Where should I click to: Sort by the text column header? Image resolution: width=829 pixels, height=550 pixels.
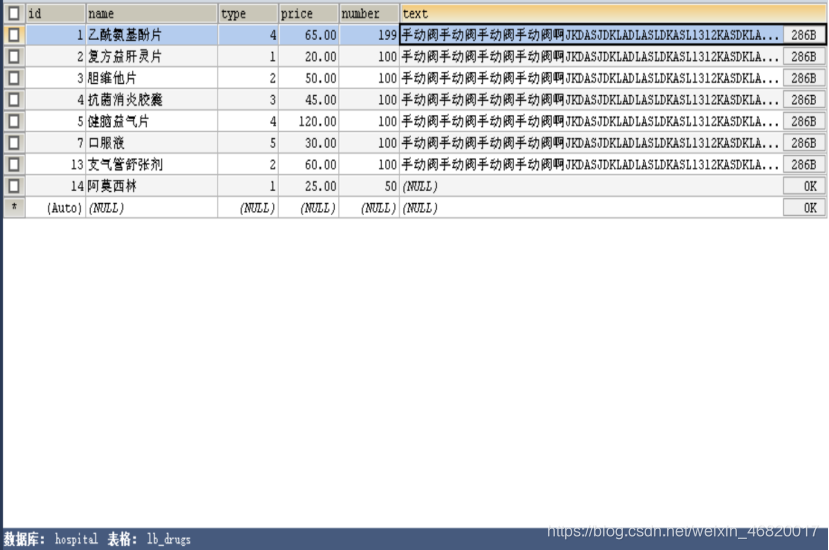coord(613,13)
